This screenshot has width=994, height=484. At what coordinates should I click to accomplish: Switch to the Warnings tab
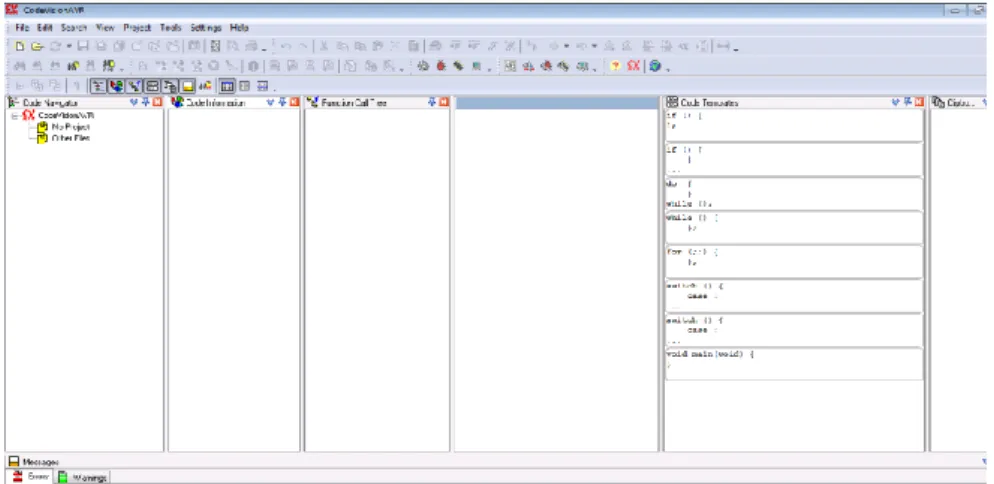pyautogui.click(x=83, y=477)
